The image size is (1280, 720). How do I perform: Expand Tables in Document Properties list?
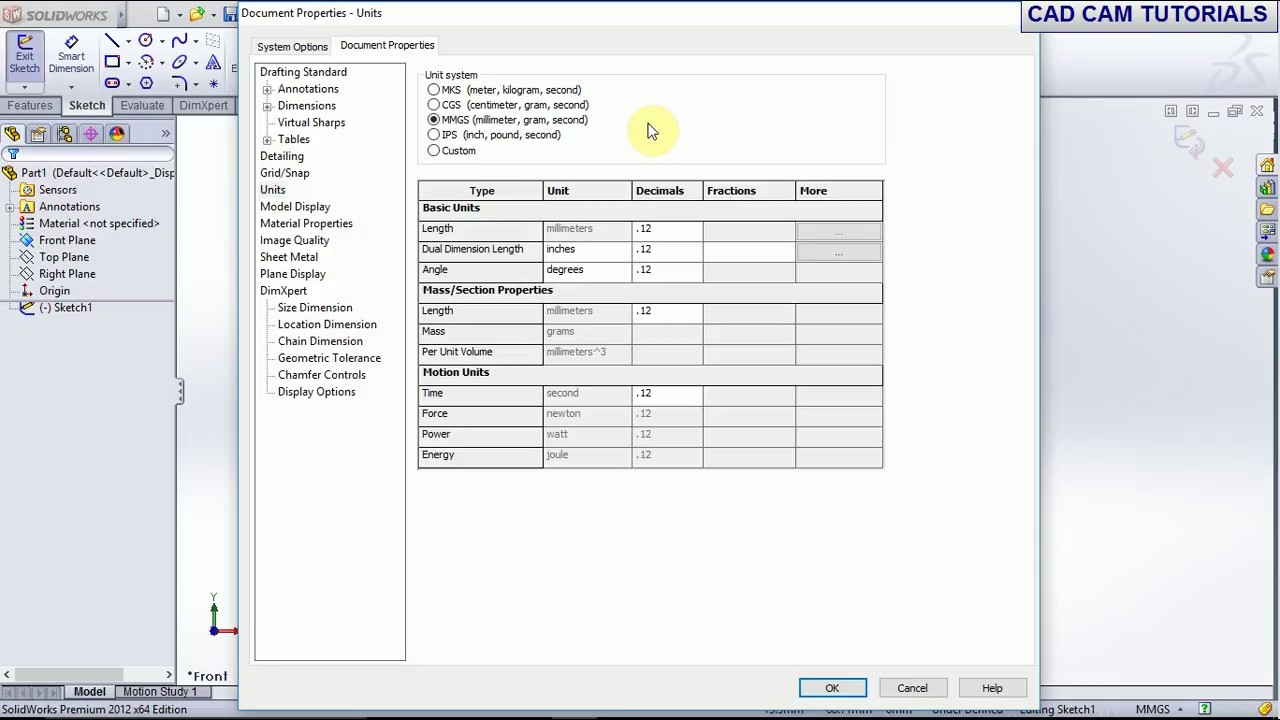267,140
